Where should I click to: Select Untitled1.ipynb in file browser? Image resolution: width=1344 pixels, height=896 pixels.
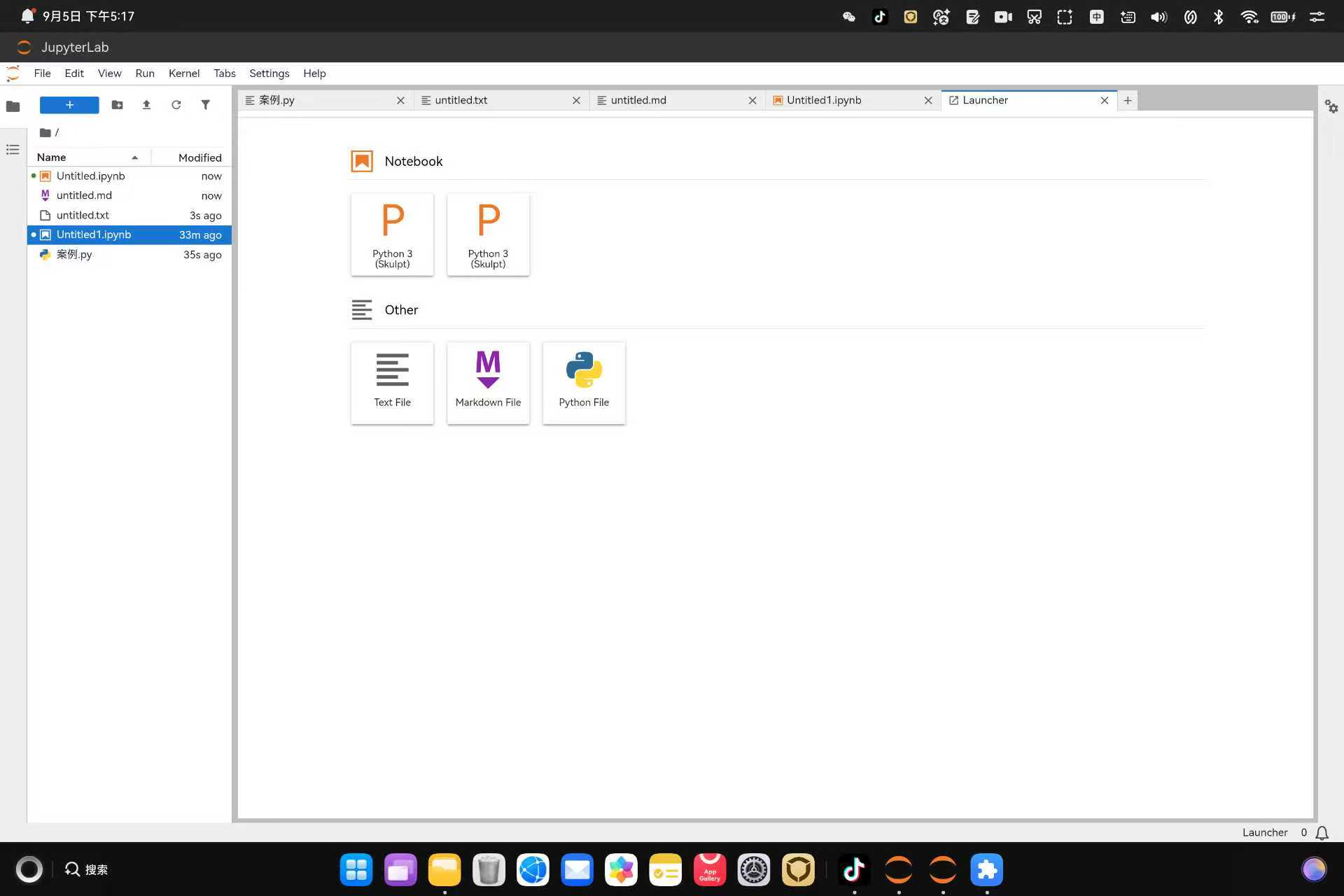pos(129,235)
